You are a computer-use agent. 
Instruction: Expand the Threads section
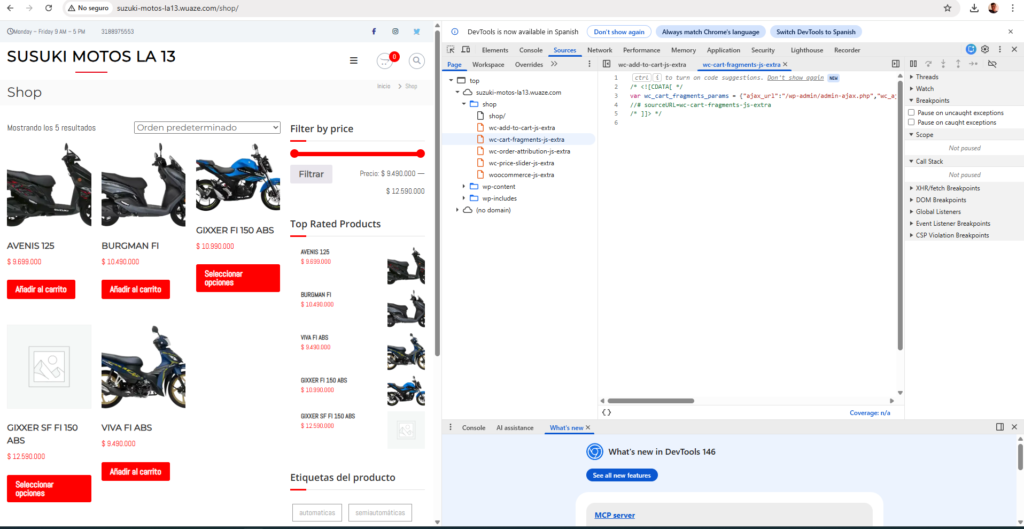tap(927, 77)
